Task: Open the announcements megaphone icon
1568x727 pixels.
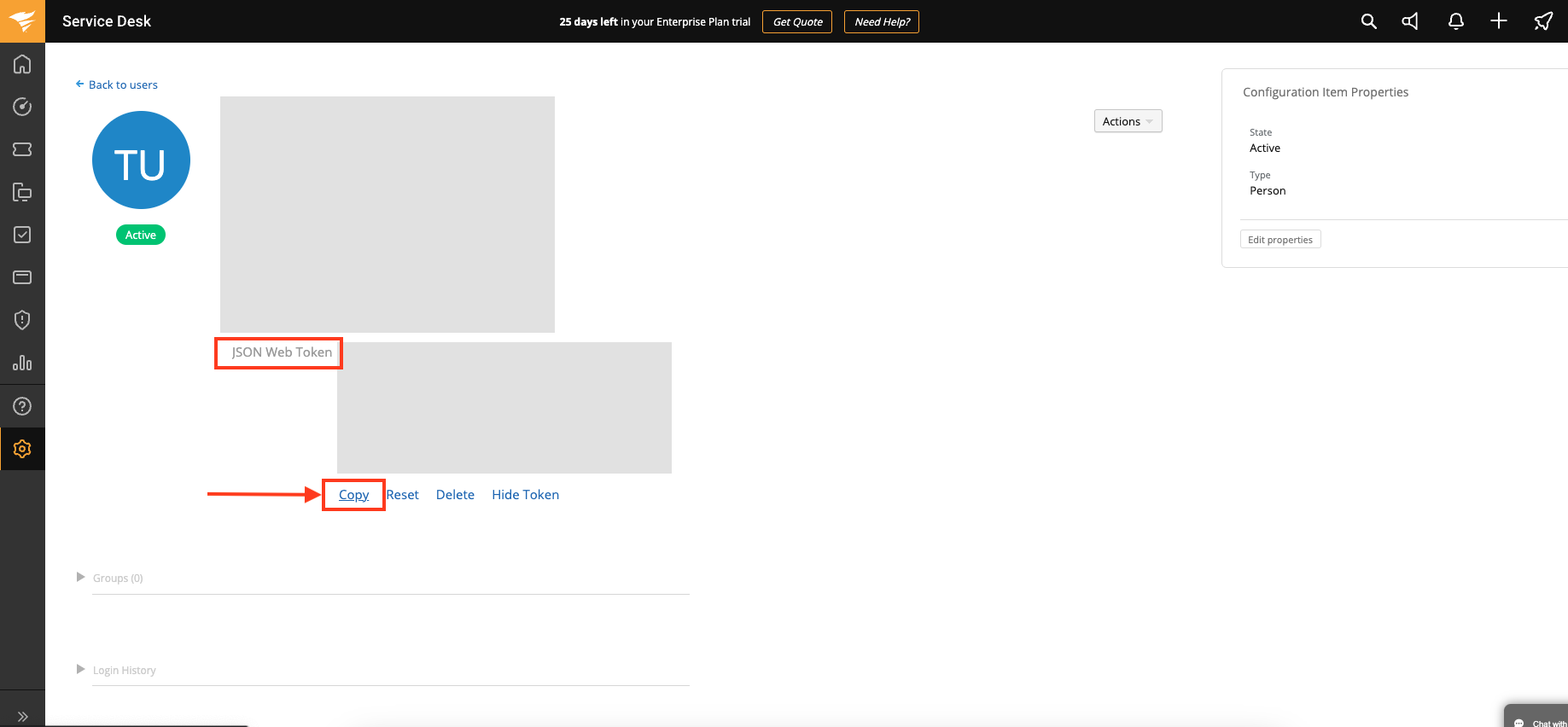Action: click(1410, 21)
